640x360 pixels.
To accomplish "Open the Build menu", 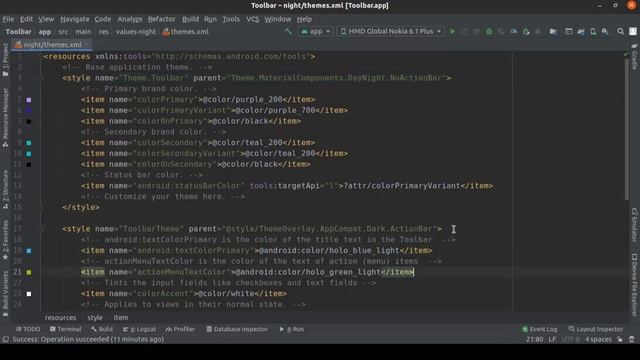I will (x=190, y=19).
